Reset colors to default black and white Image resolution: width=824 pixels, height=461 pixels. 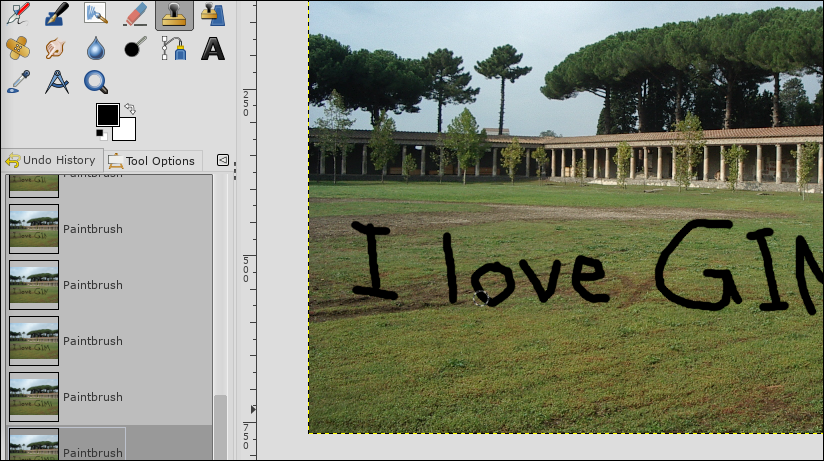(x=101, y=135)
